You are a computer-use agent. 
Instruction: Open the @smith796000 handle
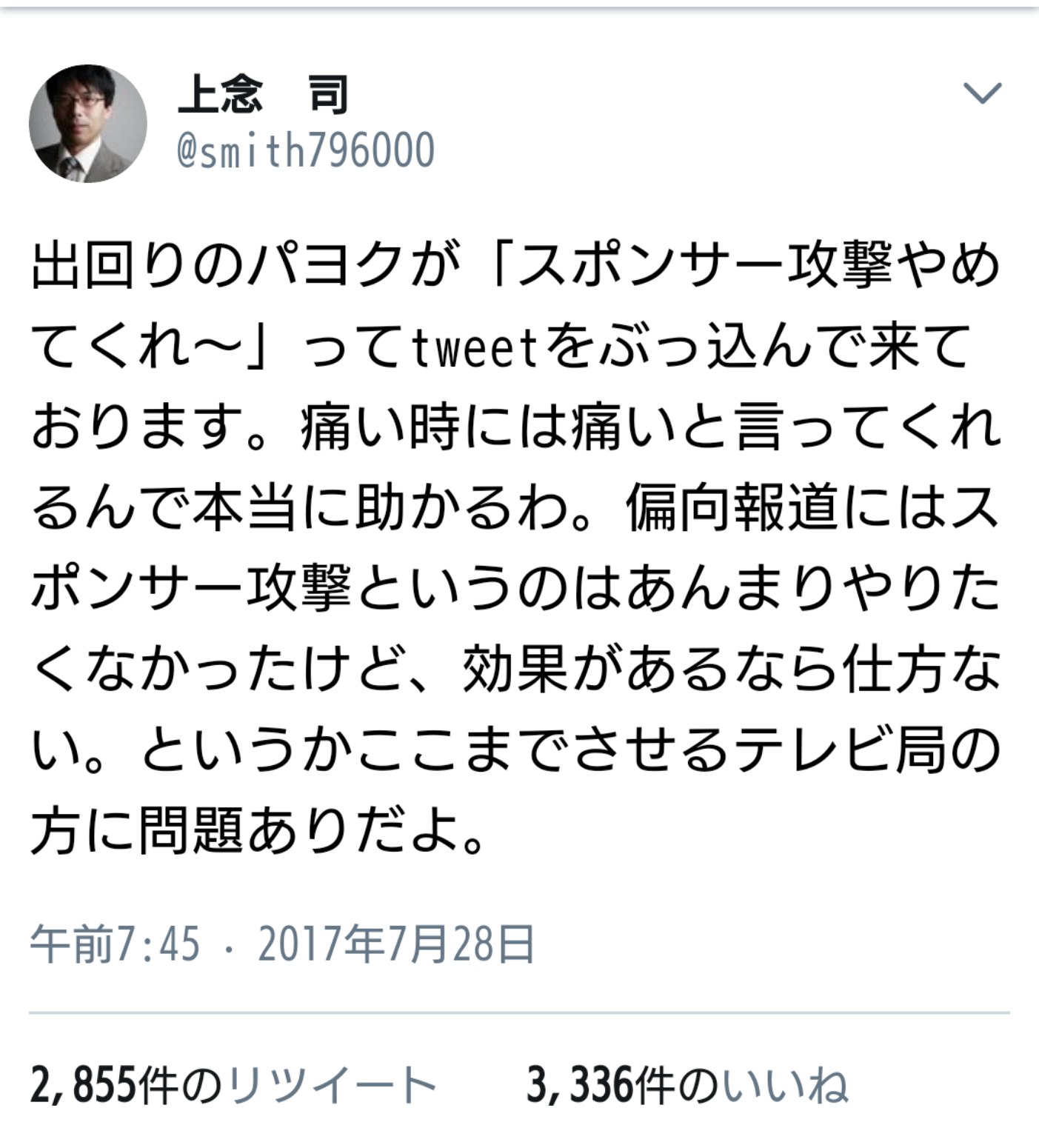point(306,150)
